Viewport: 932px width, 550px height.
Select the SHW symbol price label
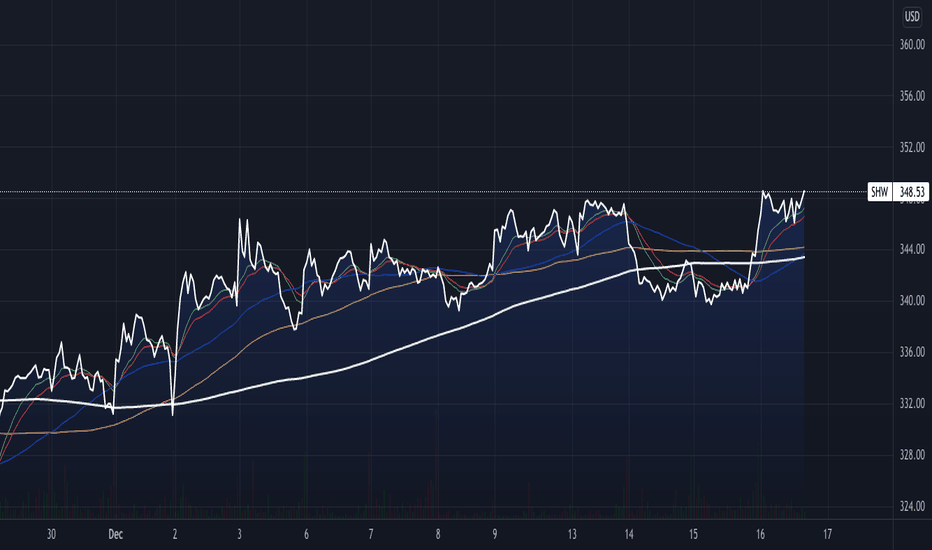[880, 192]
